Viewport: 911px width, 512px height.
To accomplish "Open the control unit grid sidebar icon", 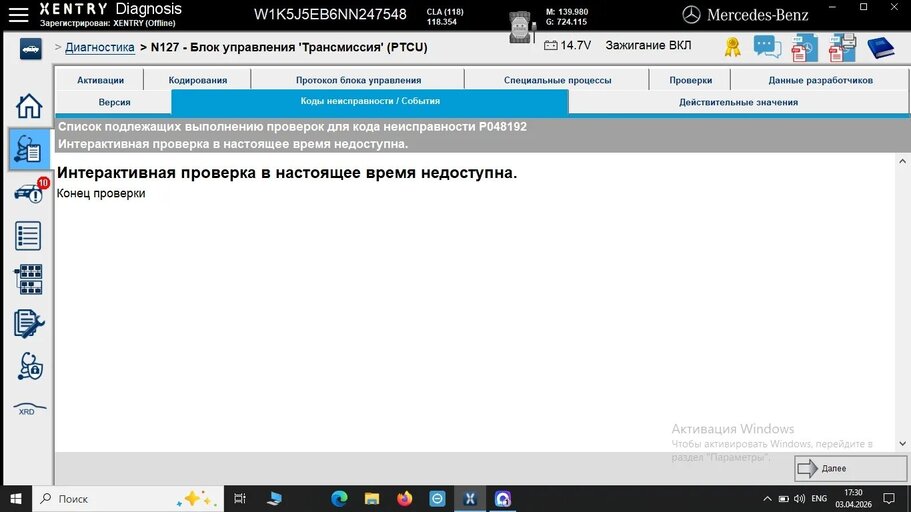I will (x=28, y=280).
